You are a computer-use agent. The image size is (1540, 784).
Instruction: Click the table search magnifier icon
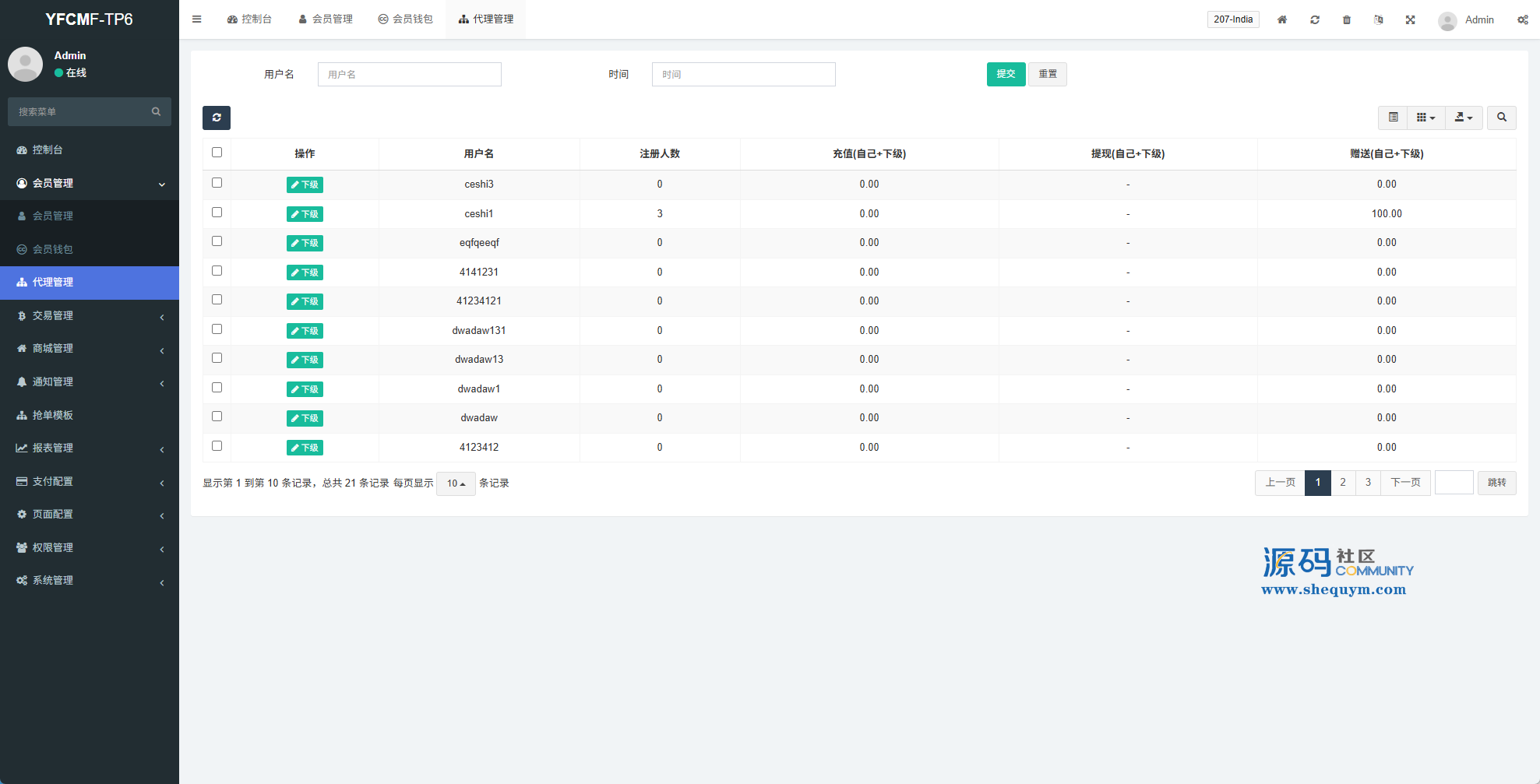point(1501,118)
